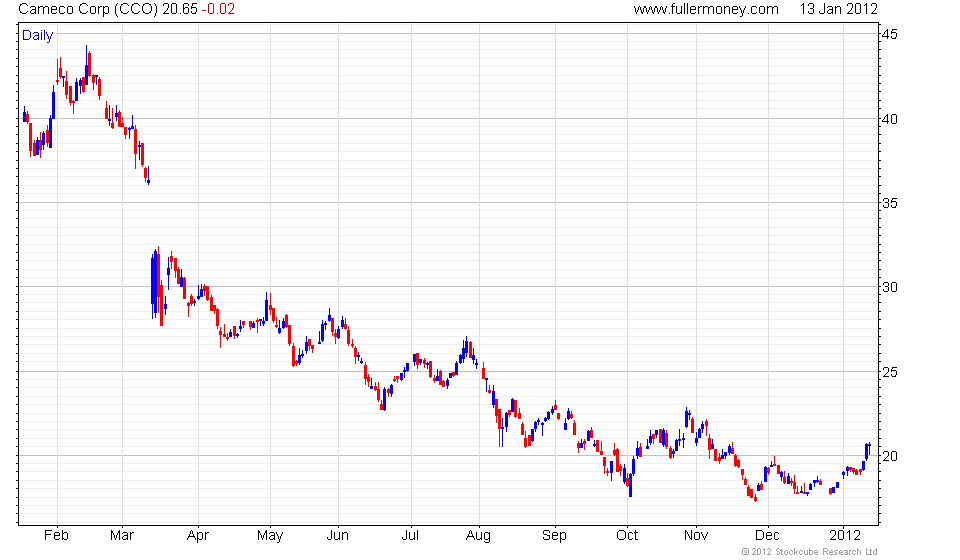Click the '35' price axis label
The width and height of the screenshot is (960, 560).
click(x=890, y=203)
